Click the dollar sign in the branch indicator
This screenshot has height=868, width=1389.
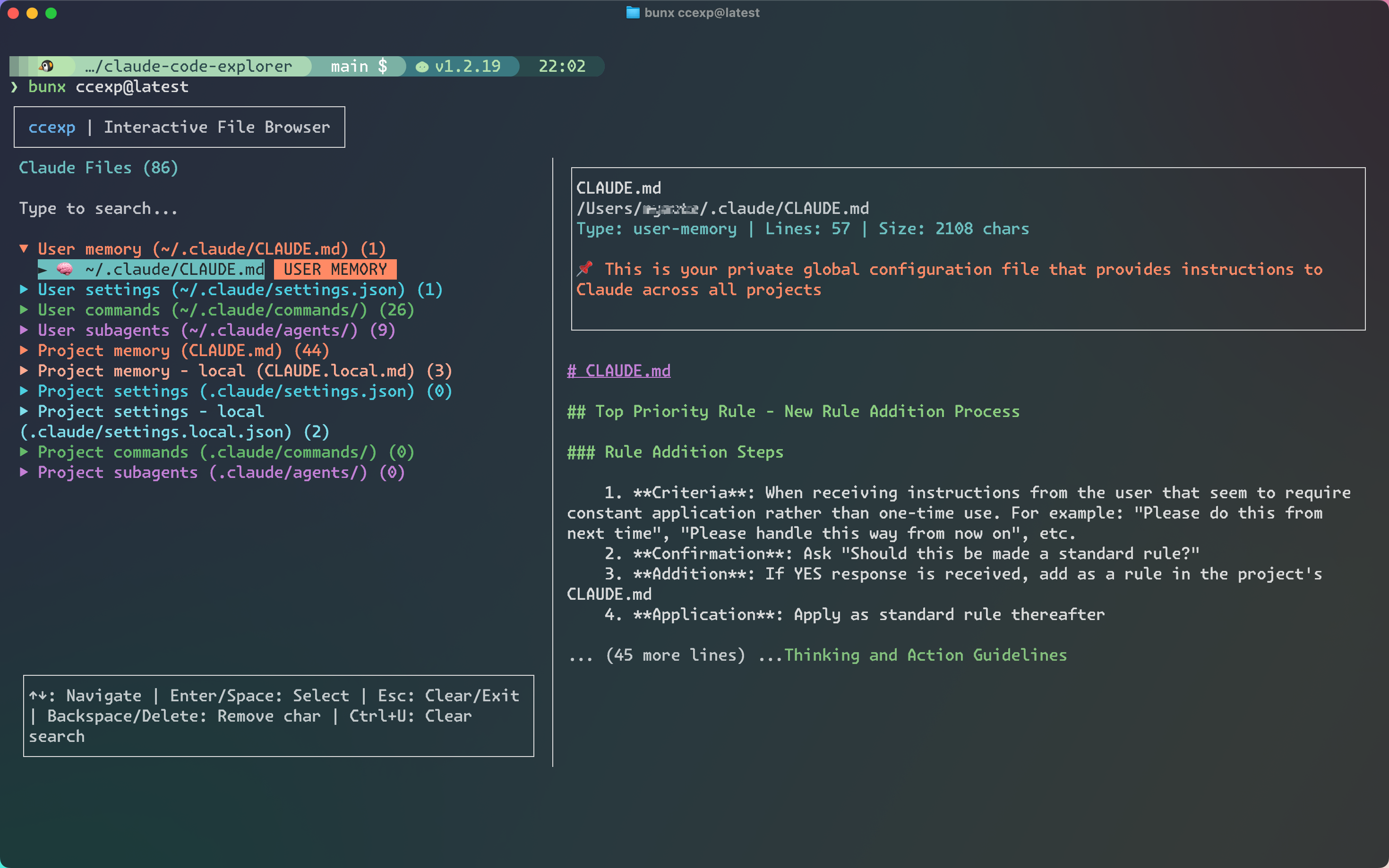384,66
